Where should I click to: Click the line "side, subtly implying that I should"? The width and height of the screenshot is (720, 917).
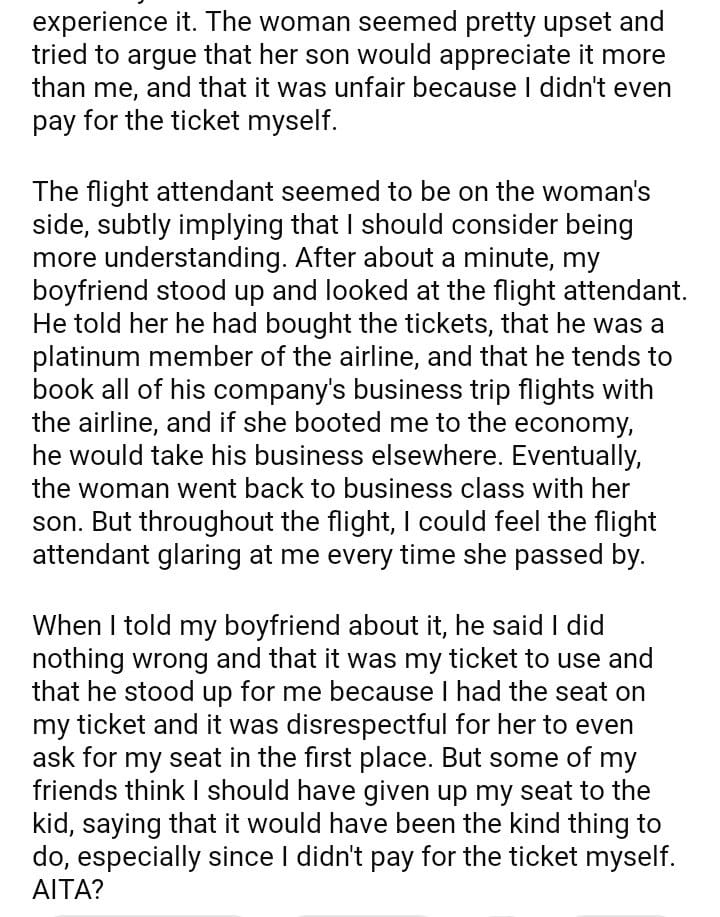(333, 225)
